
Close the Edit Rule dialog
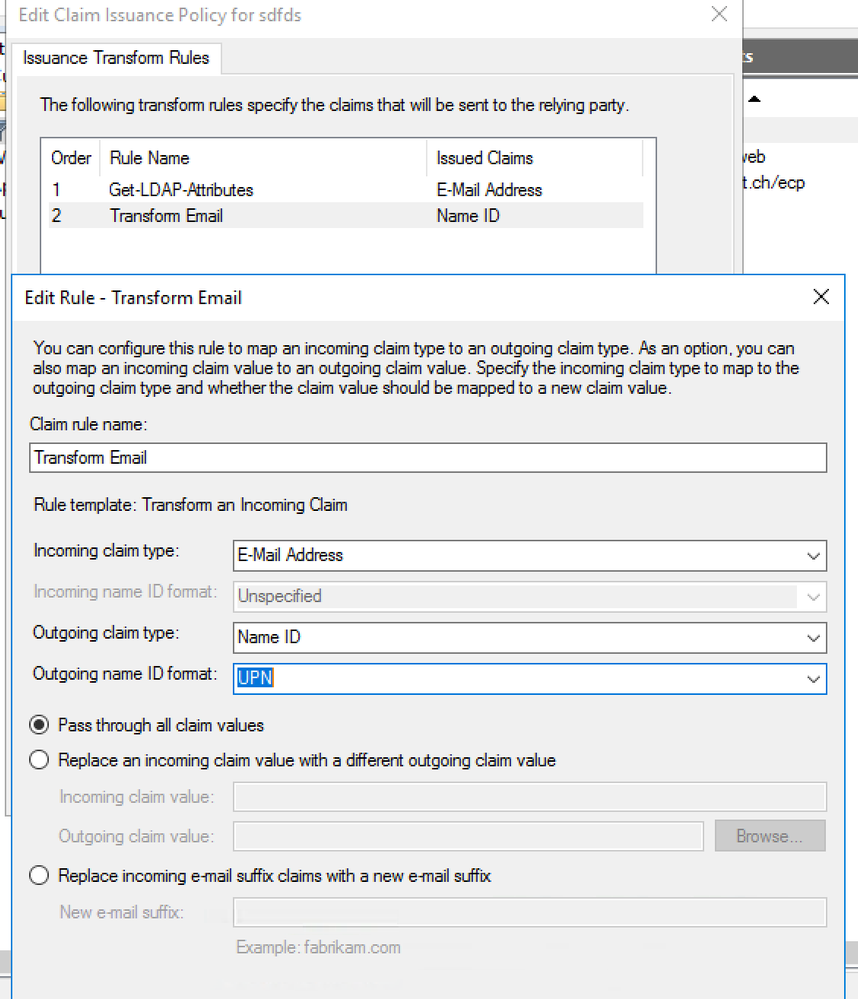click(x=821, y=297)
